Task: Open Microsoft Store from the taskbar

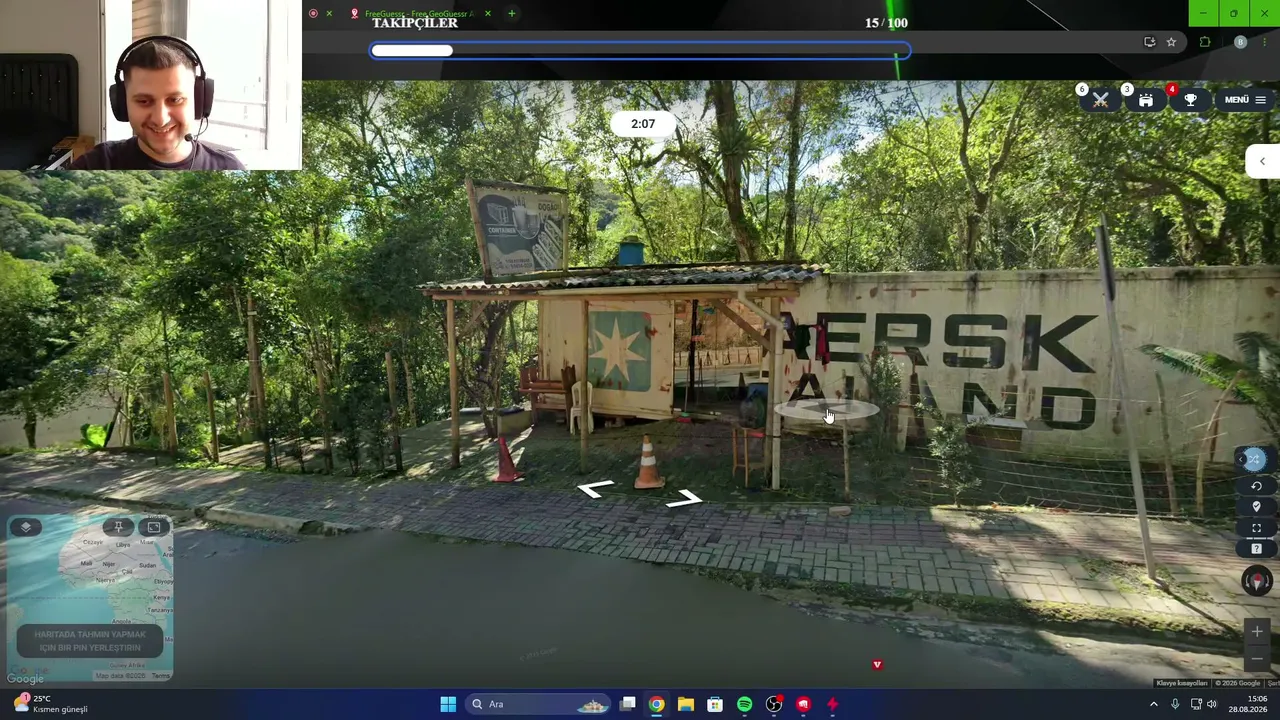Action: tap(715, 704)
